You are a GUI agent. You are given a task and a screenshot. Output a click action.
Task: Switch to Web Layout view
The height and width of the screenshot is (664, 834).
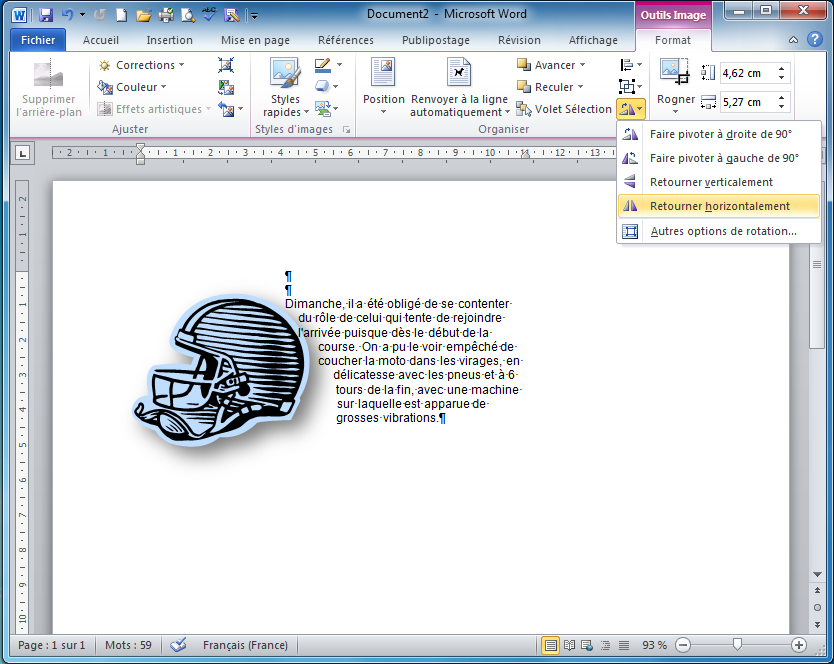pyautogui.click(x=587, y=645)
